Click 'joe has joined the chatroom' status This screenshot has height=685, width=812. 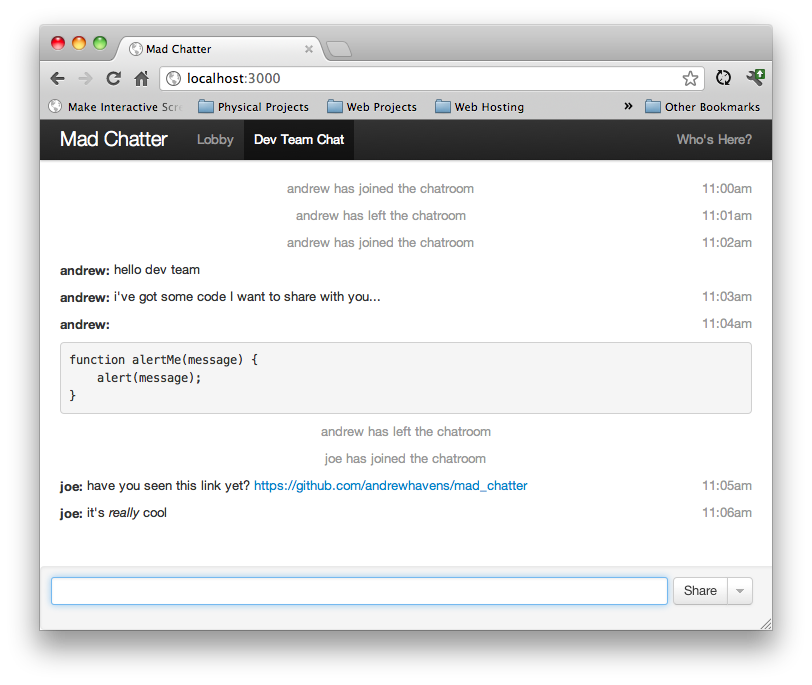405,459
